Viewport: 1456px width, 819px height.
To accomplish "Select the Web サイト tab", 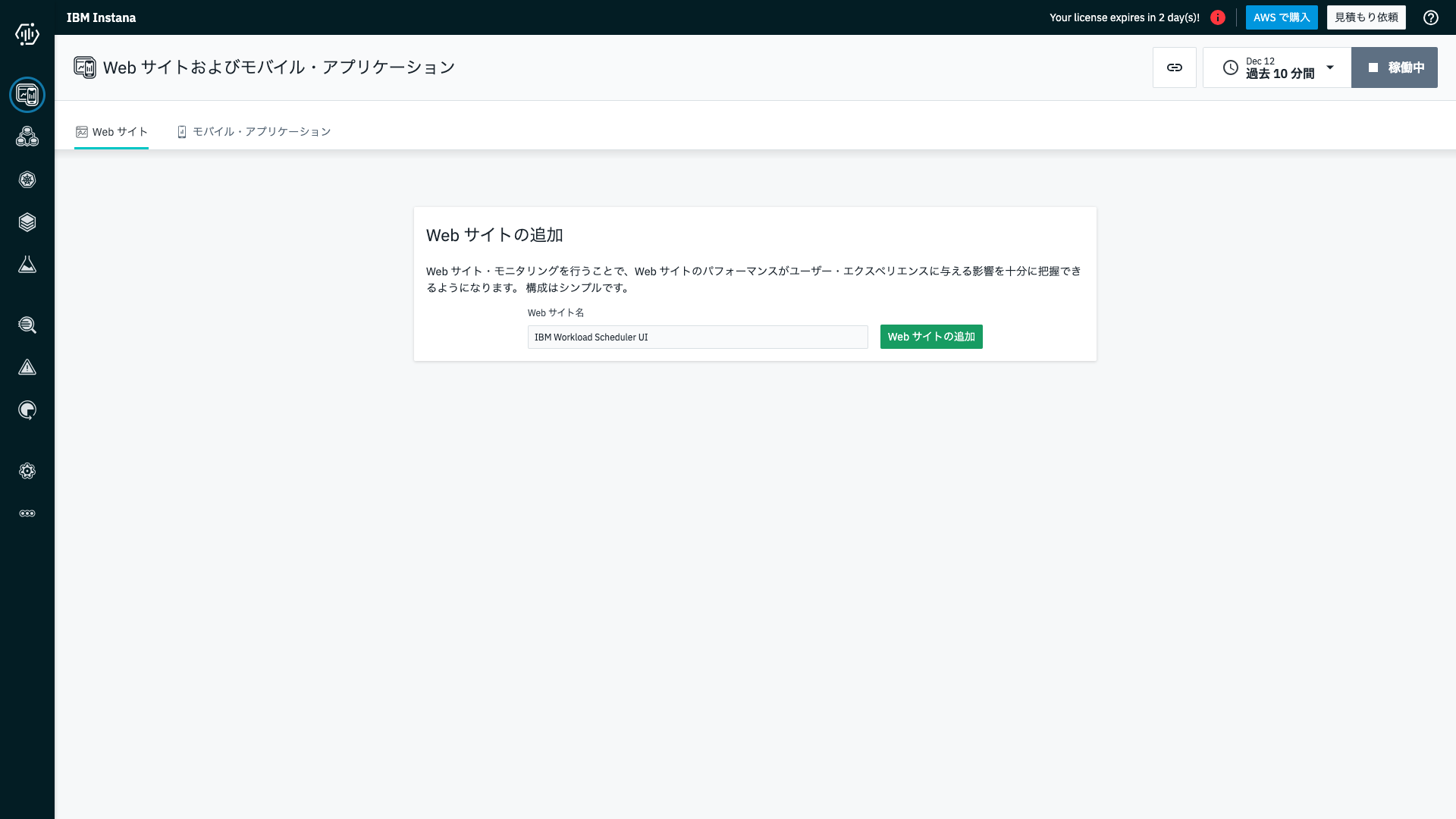I will pos(111,131).
